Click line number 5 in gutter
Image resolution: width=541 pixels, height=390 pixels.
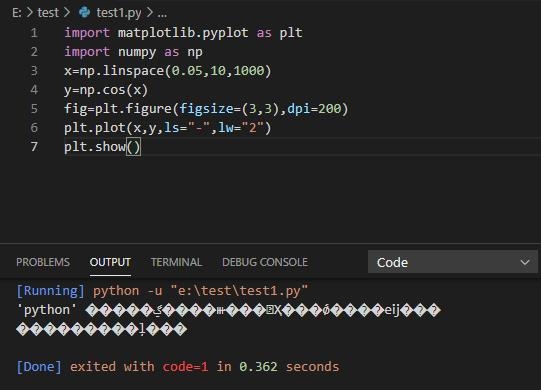tap(34, 109)
